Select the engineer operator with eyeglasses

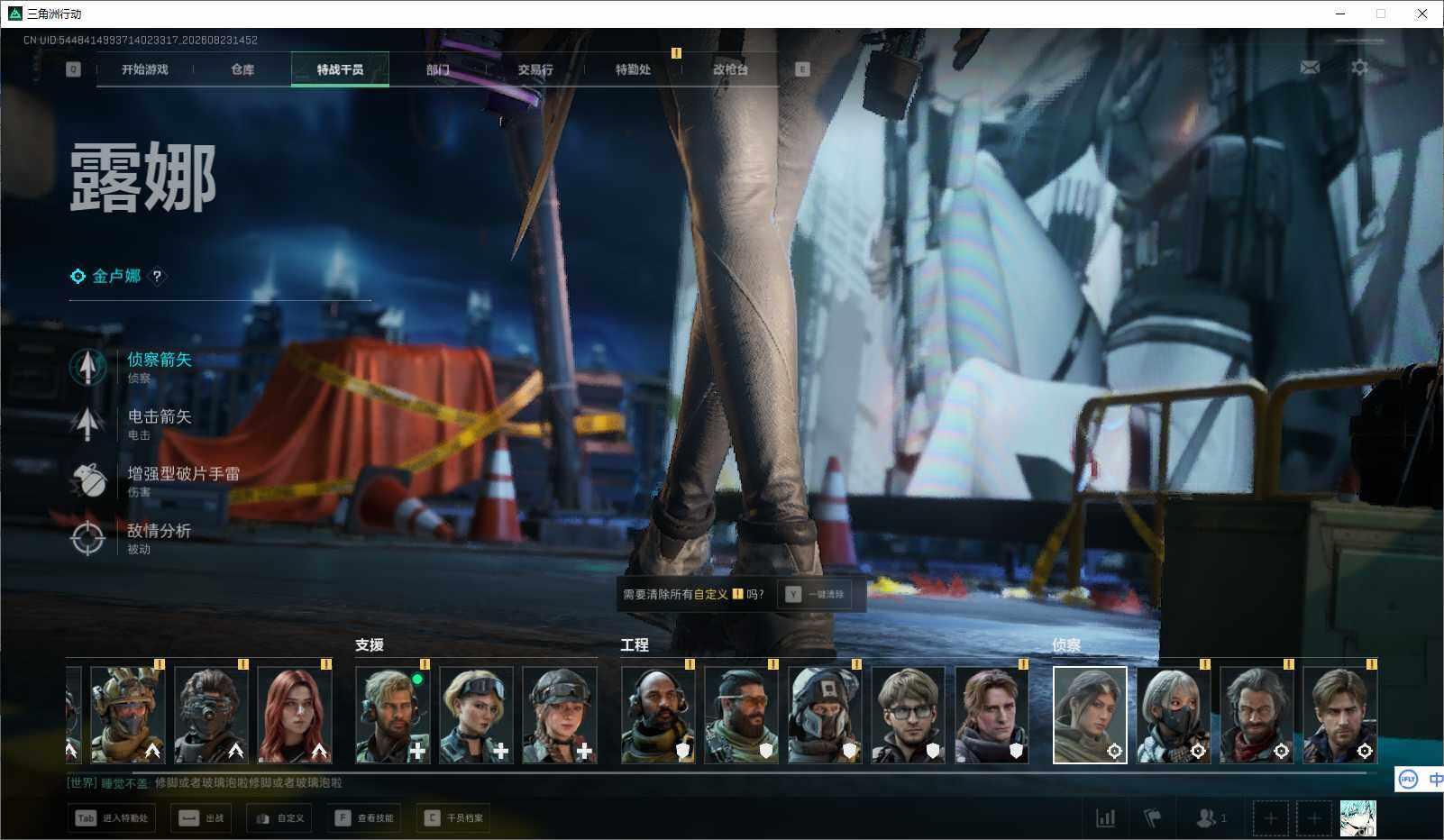tap(909, 715)
